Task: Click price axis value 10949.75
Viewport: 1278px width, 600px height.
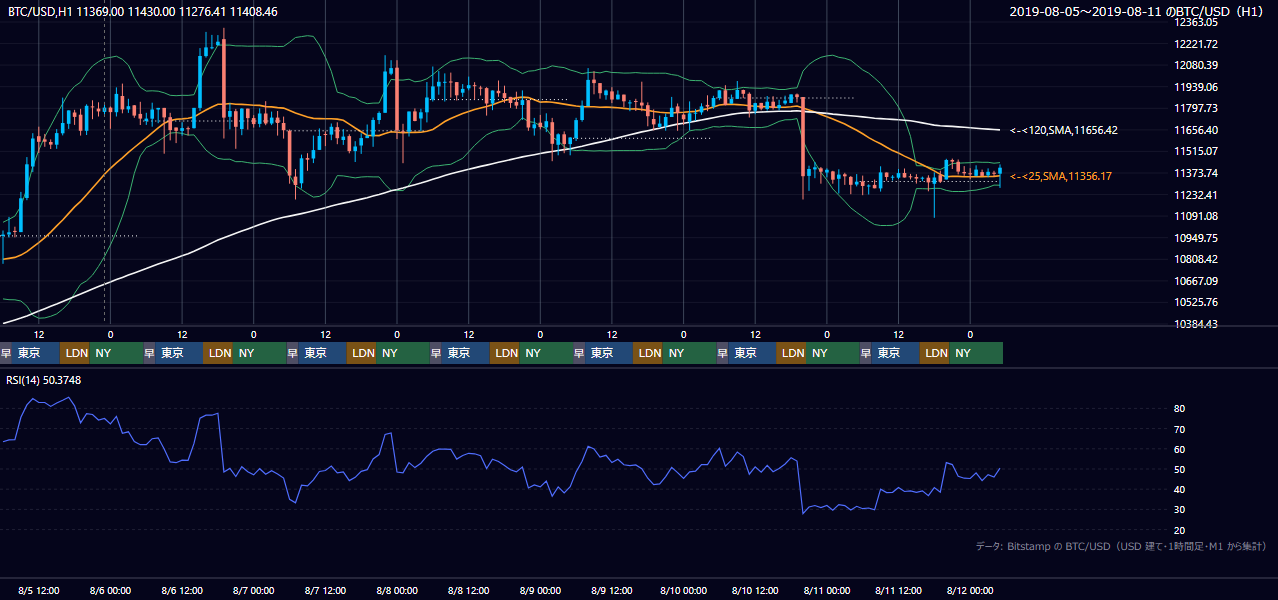Action: point(1196,238)
